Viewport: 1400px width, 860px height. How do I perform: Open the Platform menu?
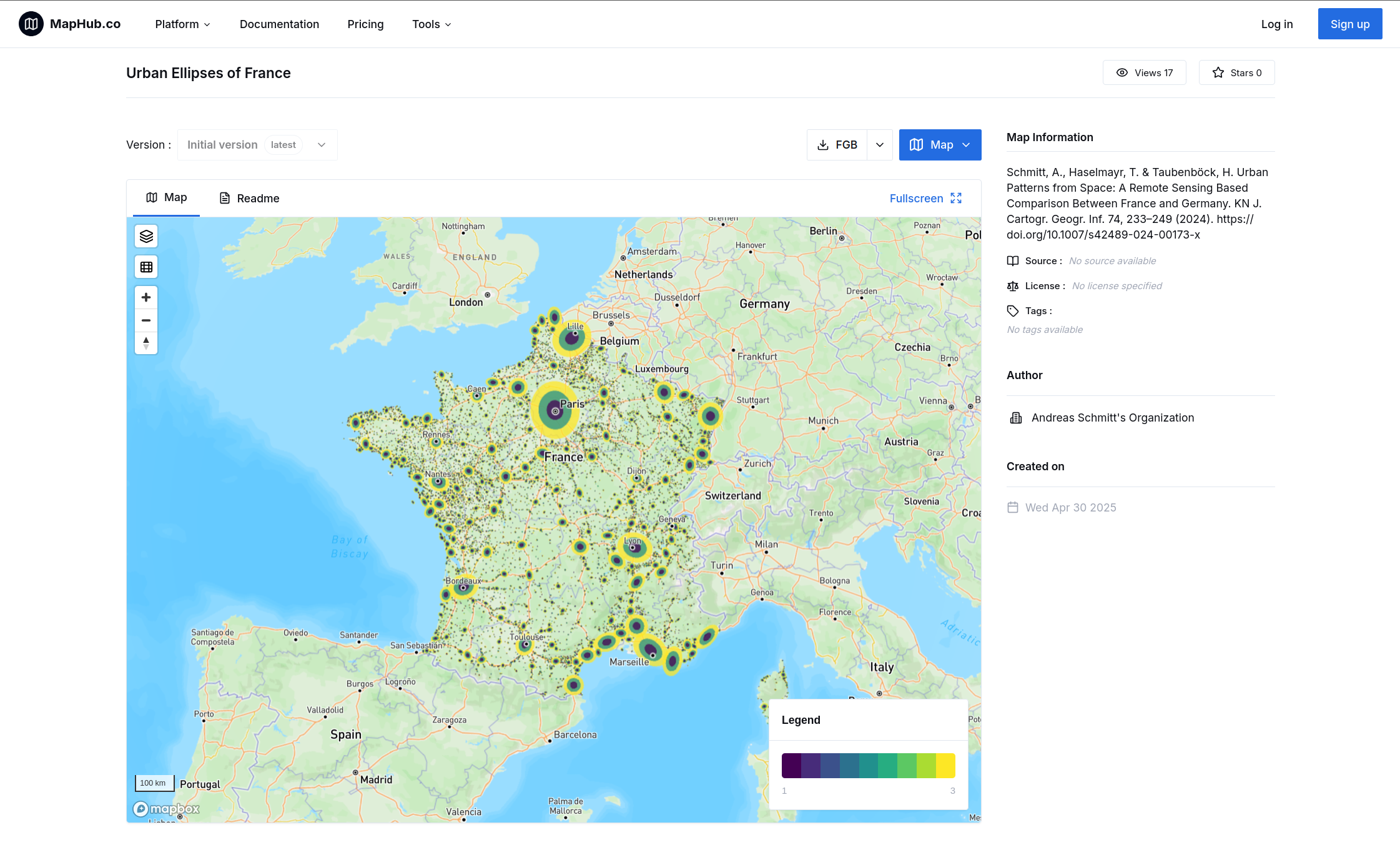[x=182, y=24]
